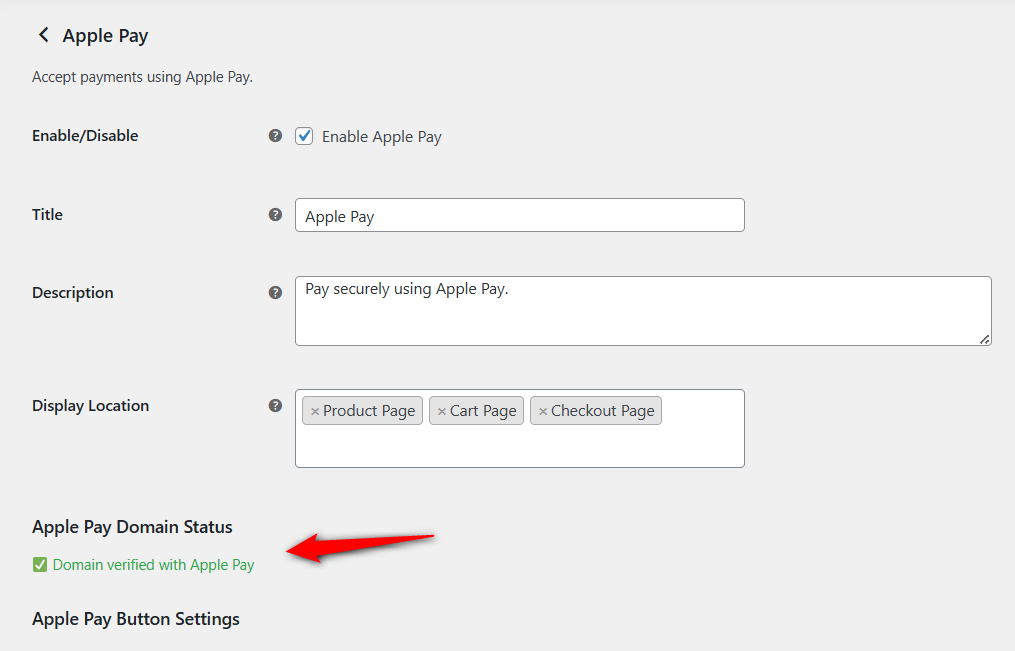
Task: Click the Apple Pay Button Settings heading
Action: pos(136,619)
